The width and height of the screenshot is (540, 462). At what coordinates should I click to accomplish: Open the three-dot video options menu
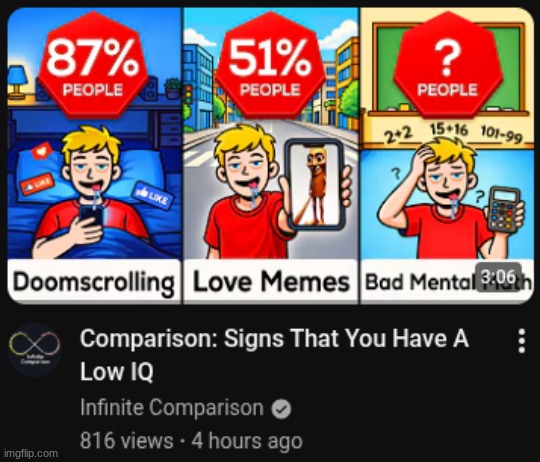(x=522, y=341)
